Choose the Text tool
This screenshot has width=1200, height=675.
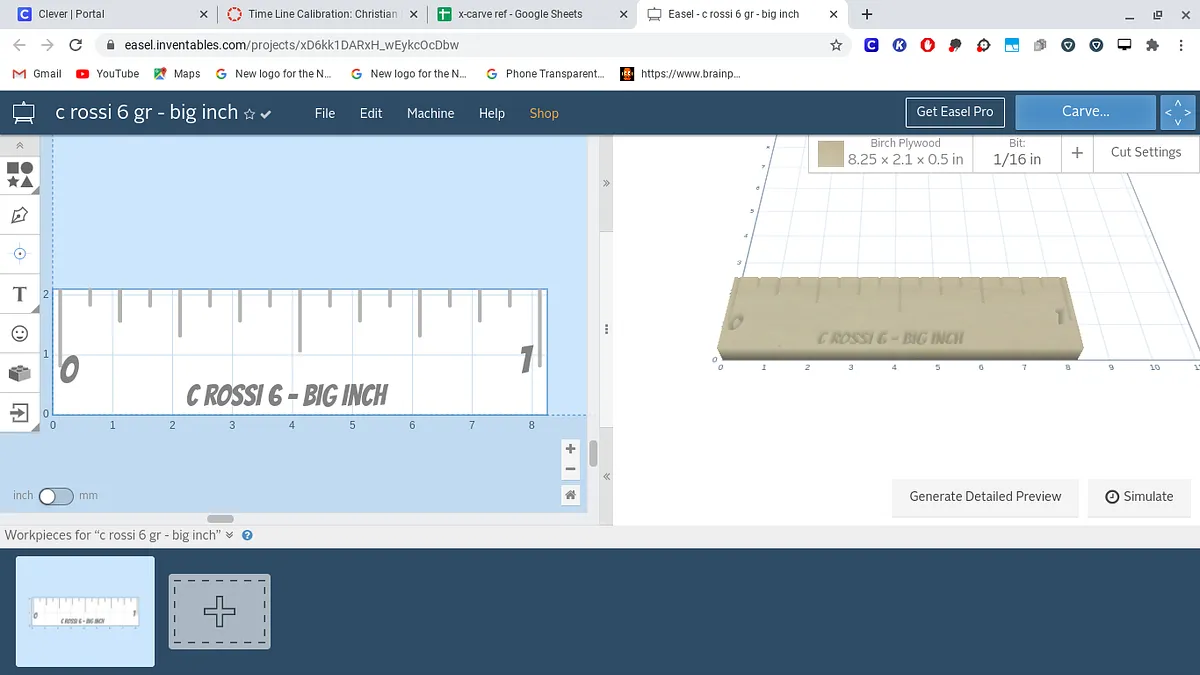pos(20,294)
